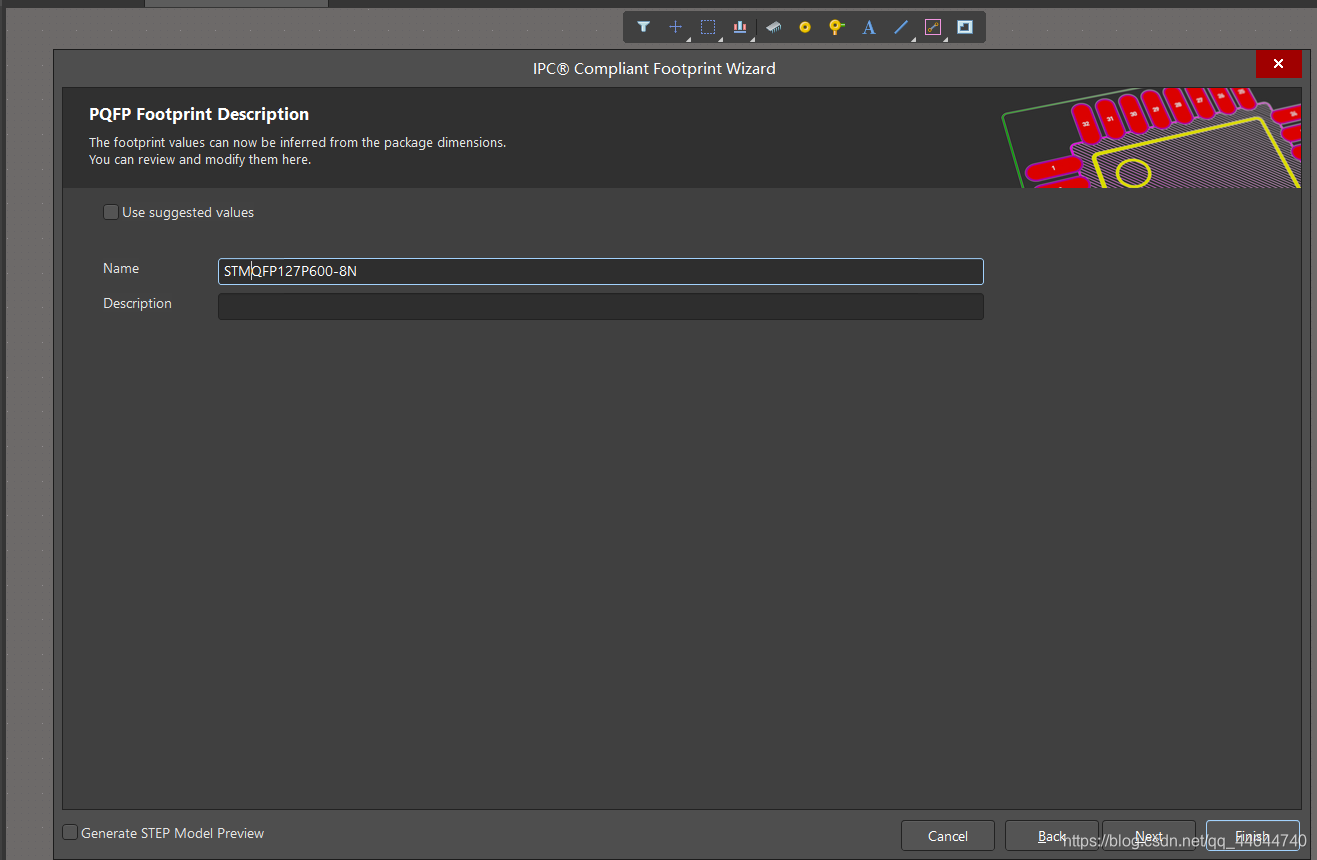Click into the Description input field
This screenshot has width=1317, height=860.
click(600, 306)
